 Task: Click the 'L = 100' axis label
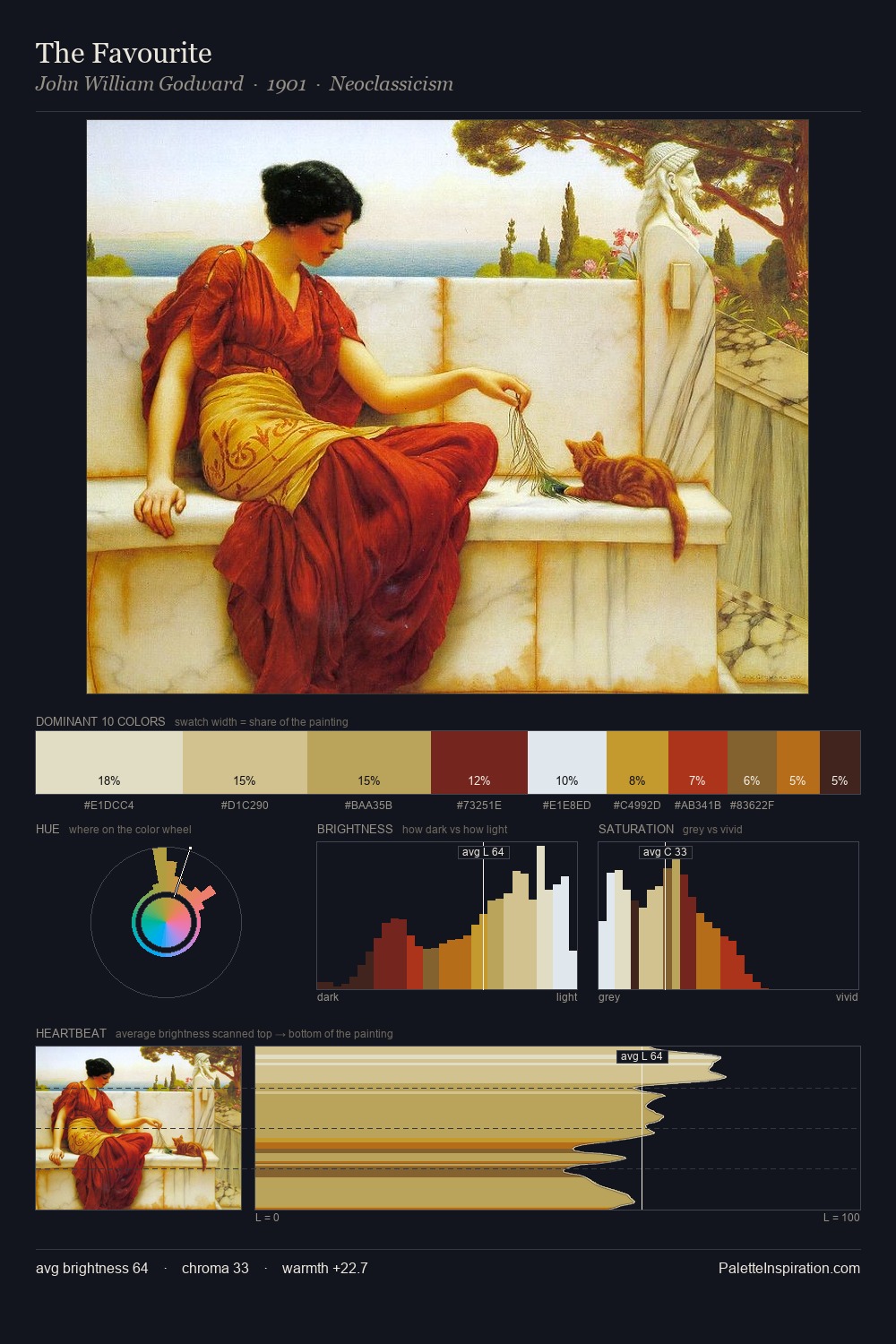[x=841, y=1218]
